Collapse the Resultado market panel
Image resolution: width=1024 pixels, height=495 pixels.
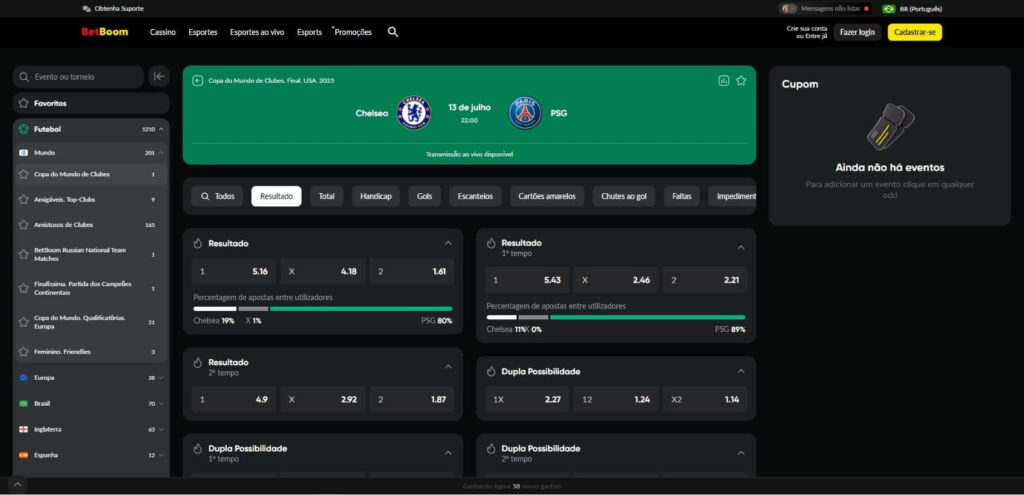tap(448, 243)
